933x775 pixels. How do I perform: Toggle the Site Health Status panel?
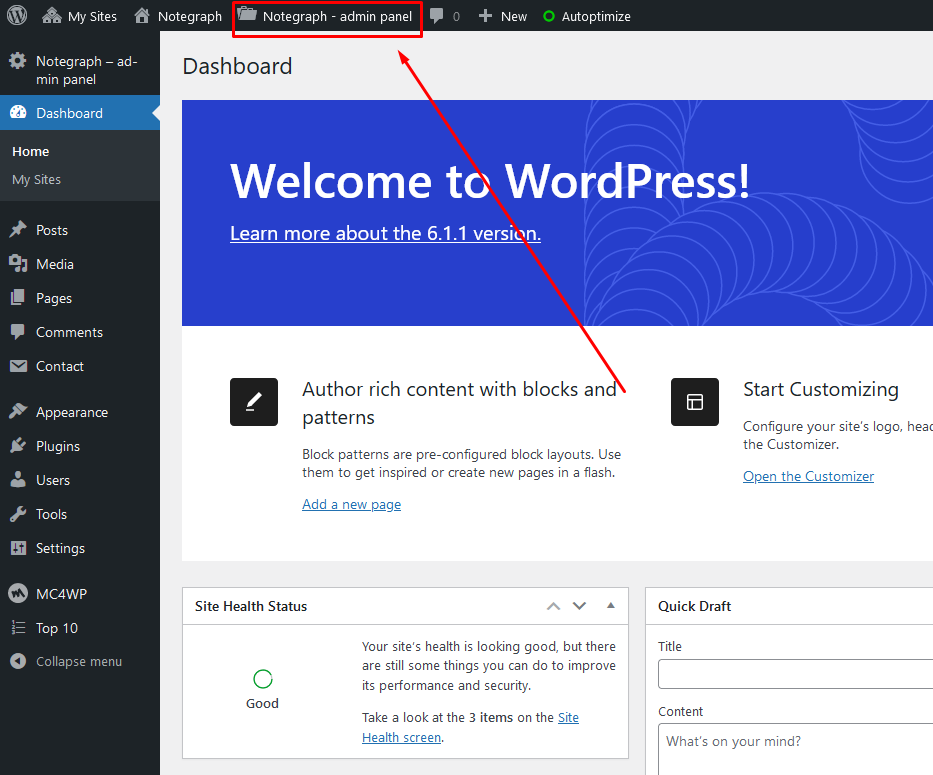pos(610,606)
